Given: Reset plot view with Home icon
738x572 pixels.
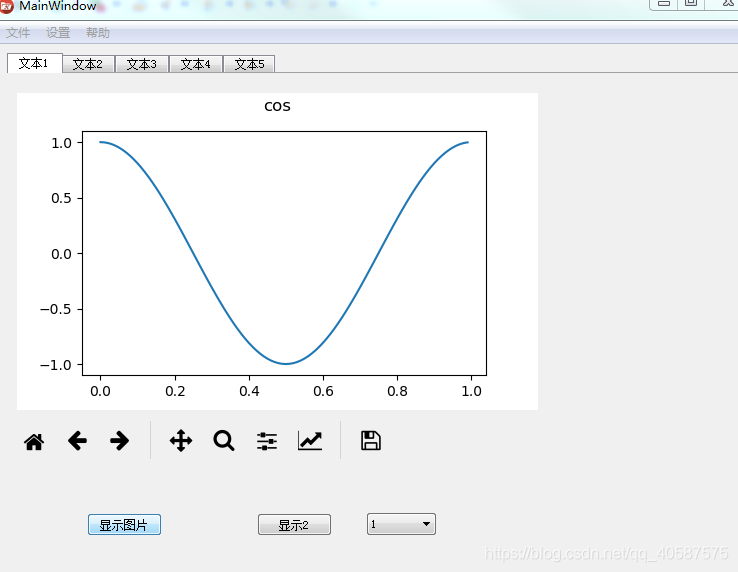Looking at the screenshot, I should point(34,442).
